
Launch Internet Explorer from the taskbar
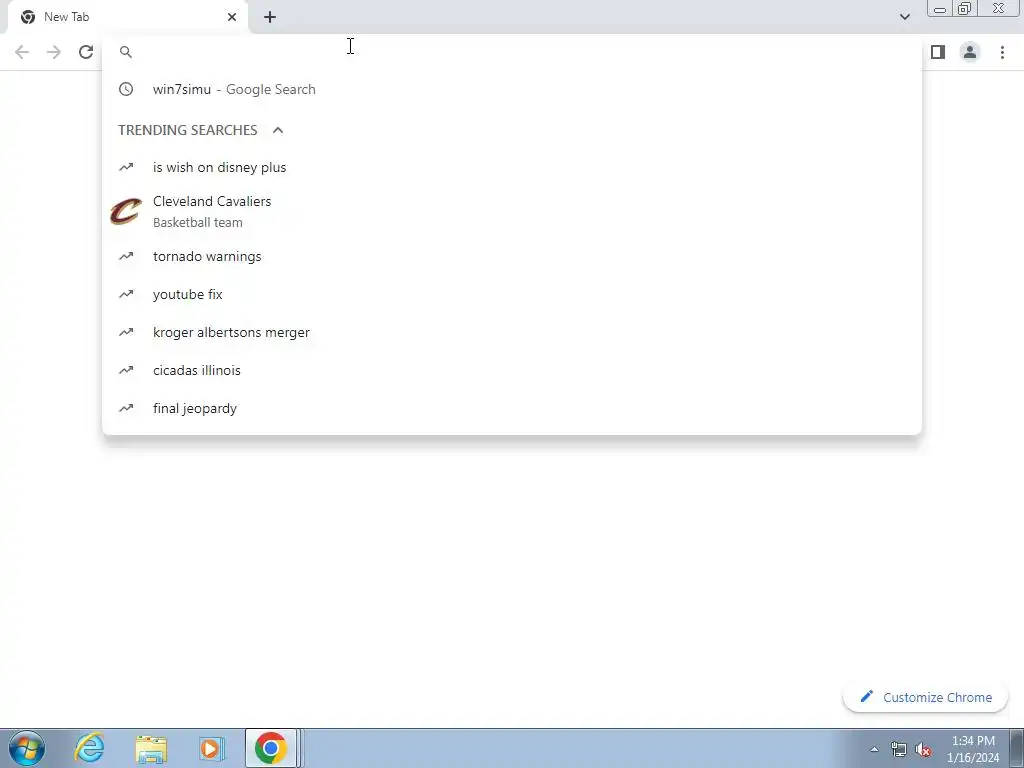click(x=89, y=748)
